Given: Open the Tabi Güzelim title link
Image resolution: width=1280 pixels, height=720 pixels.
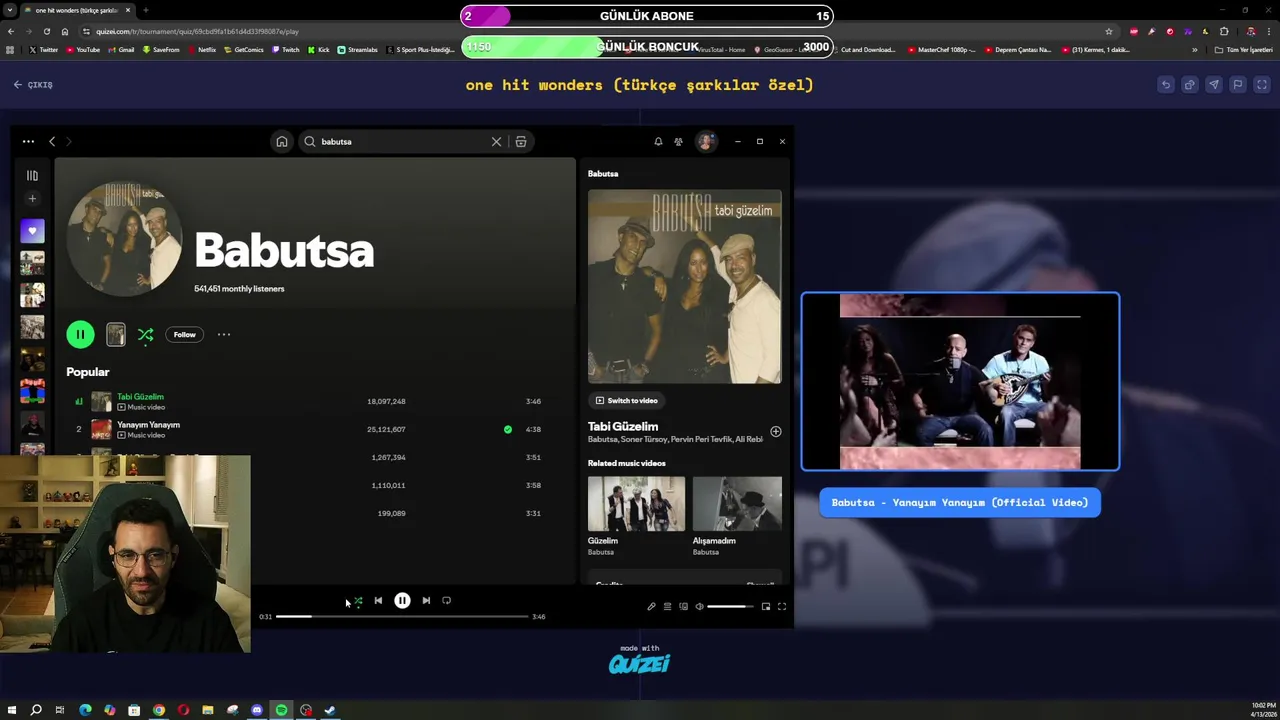Looking at the screenshot, I should click(623, 426).
